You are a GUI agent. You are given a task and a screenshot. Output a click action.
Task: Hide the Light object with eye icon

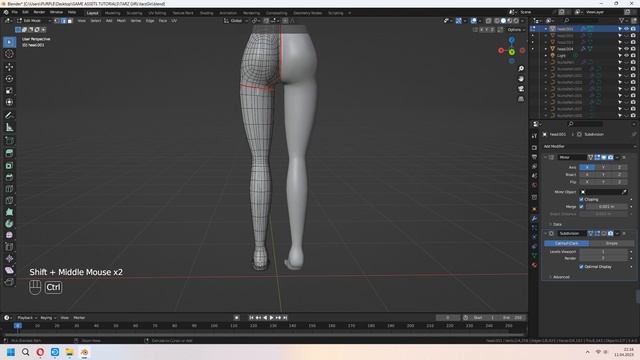626,56
